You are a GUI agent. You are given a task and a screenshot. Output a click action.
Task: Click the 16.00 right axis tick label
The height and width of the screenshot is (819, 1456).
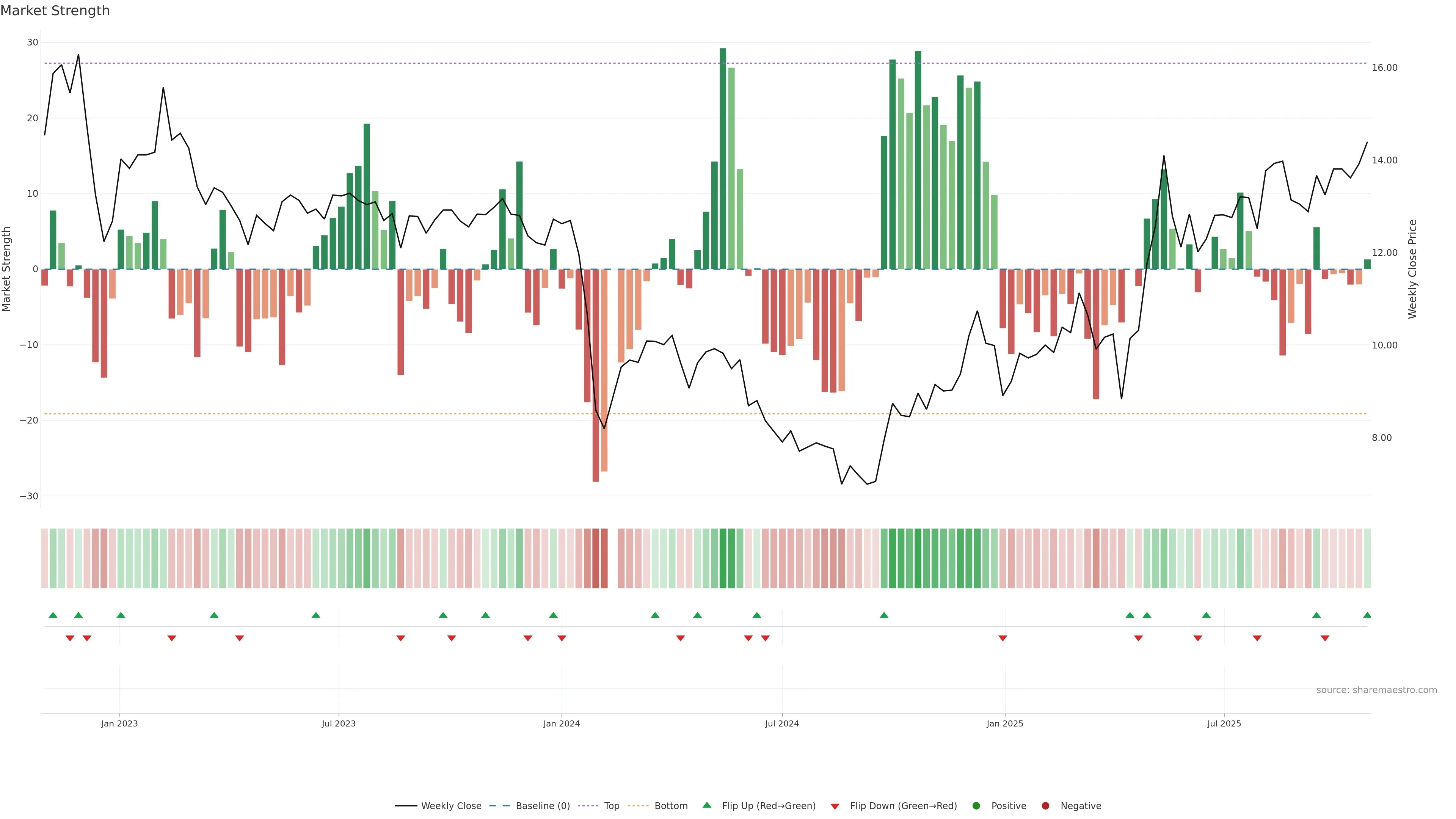[x=1384, y=68]
